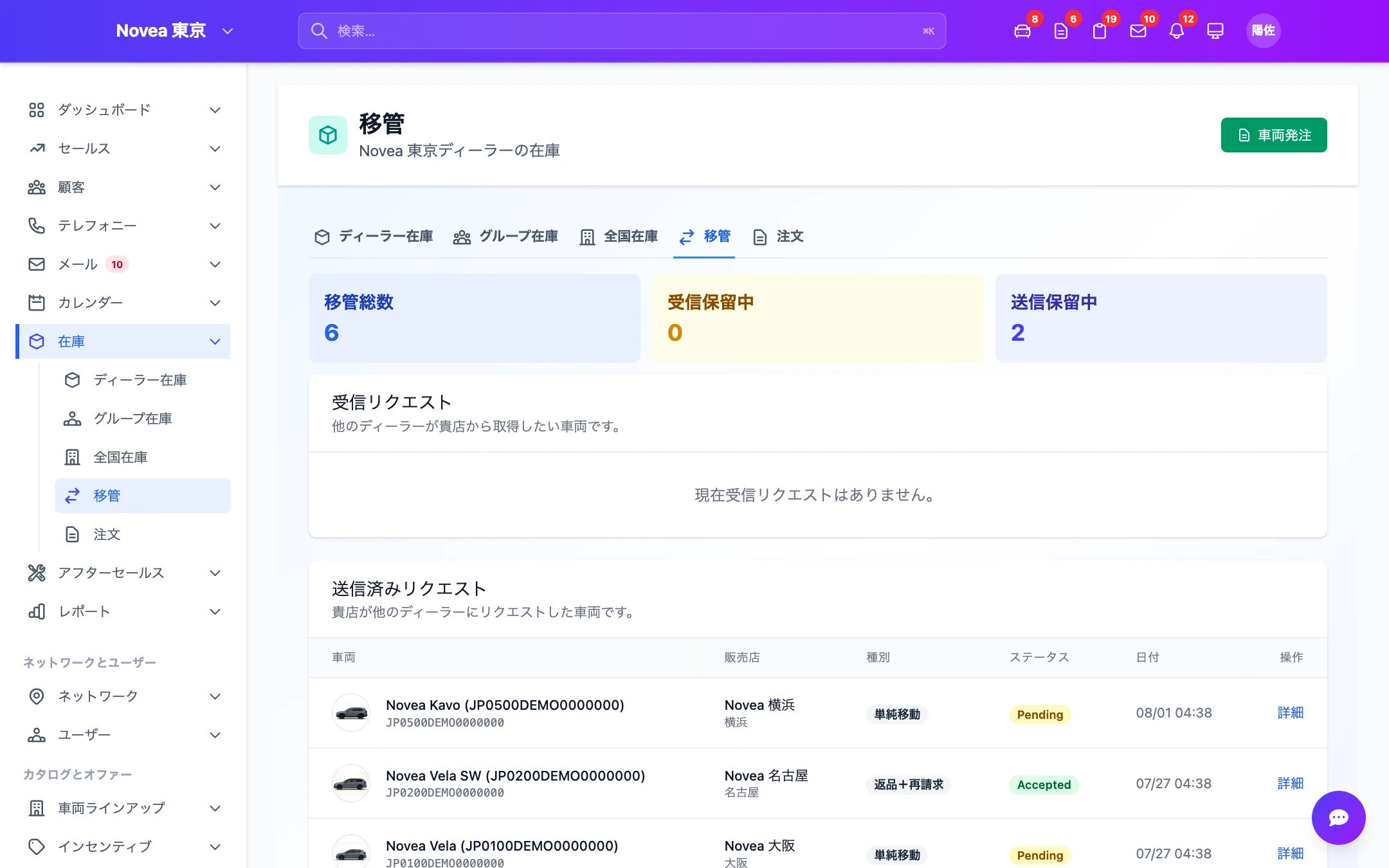Expand the ネットワーク menu chevron
This screenshot has height=868, width=1389.
pos(215,696)
